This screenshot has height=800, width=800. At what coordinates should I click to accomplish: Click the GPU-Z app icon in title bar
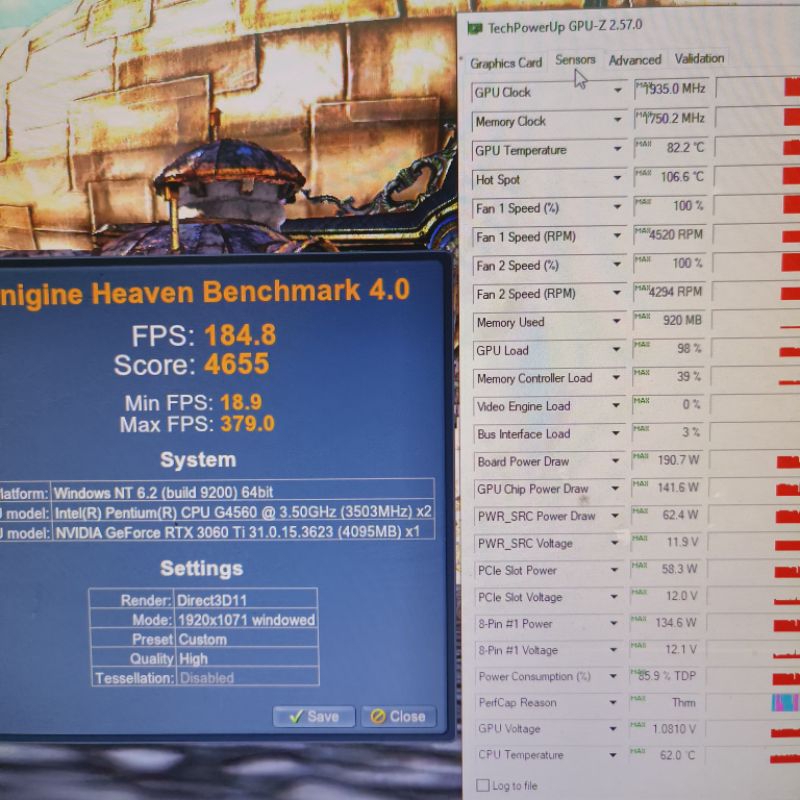pyautogui.click(x=475, y=28)
